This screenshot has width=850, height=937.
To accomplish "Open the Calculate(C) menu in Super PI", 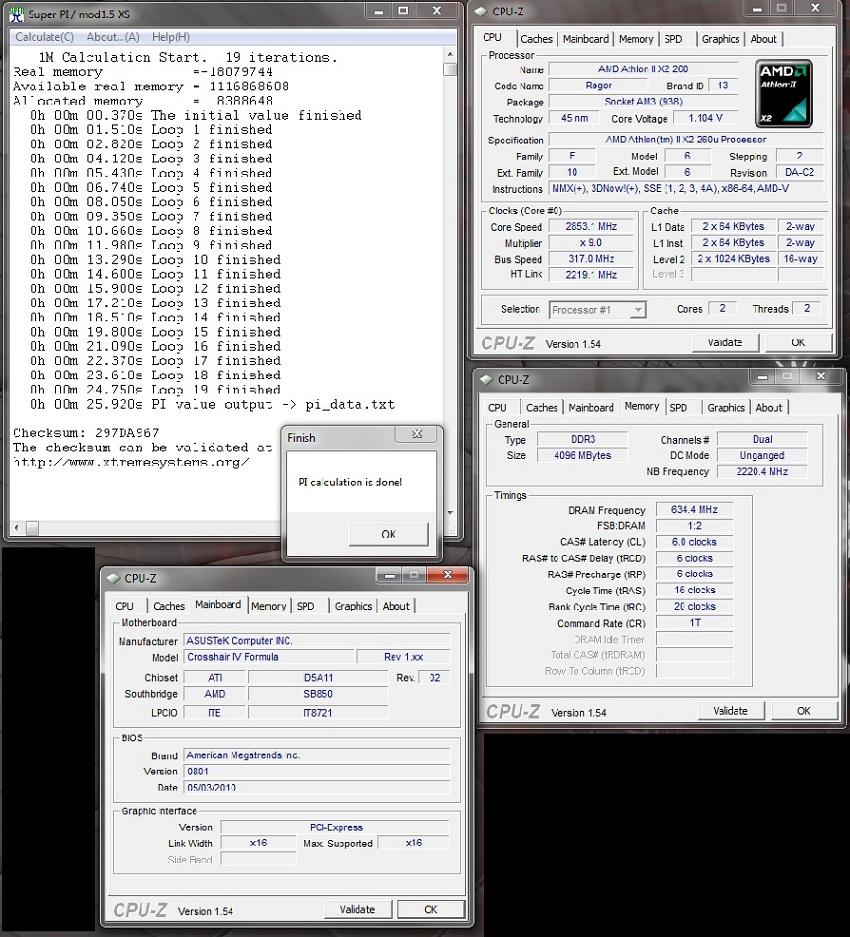I will pos(44,37).
